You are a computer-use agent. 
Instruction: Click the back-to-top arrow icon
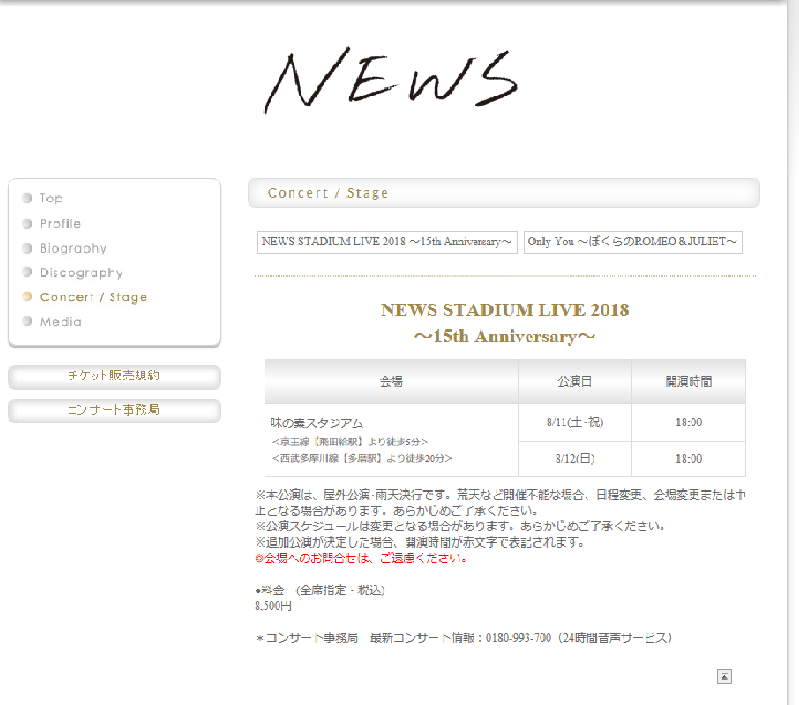pyautogui.click(x=724, y=677)
